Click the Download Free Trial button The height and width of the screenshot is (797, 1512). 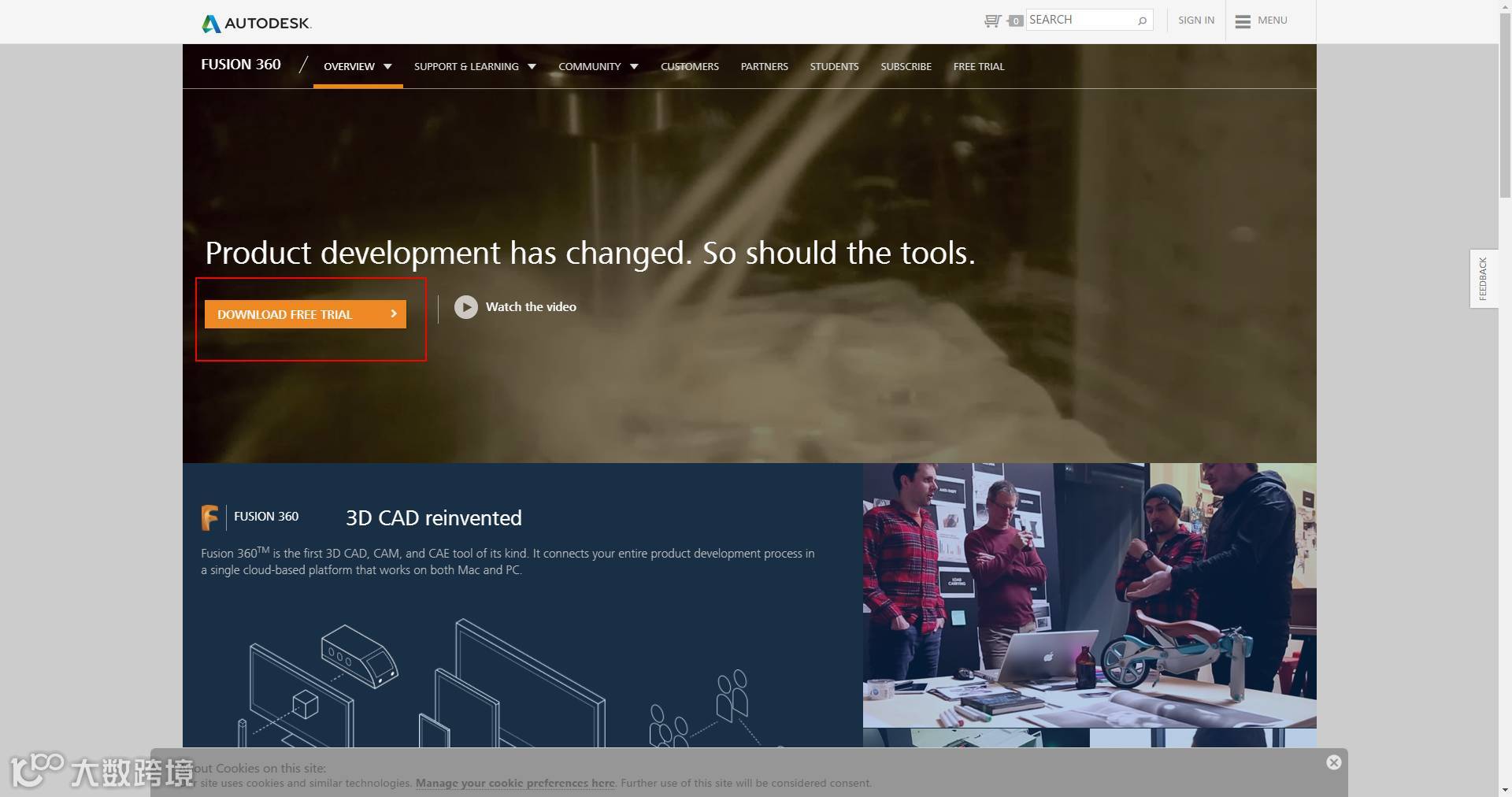(x=306, y=314)
